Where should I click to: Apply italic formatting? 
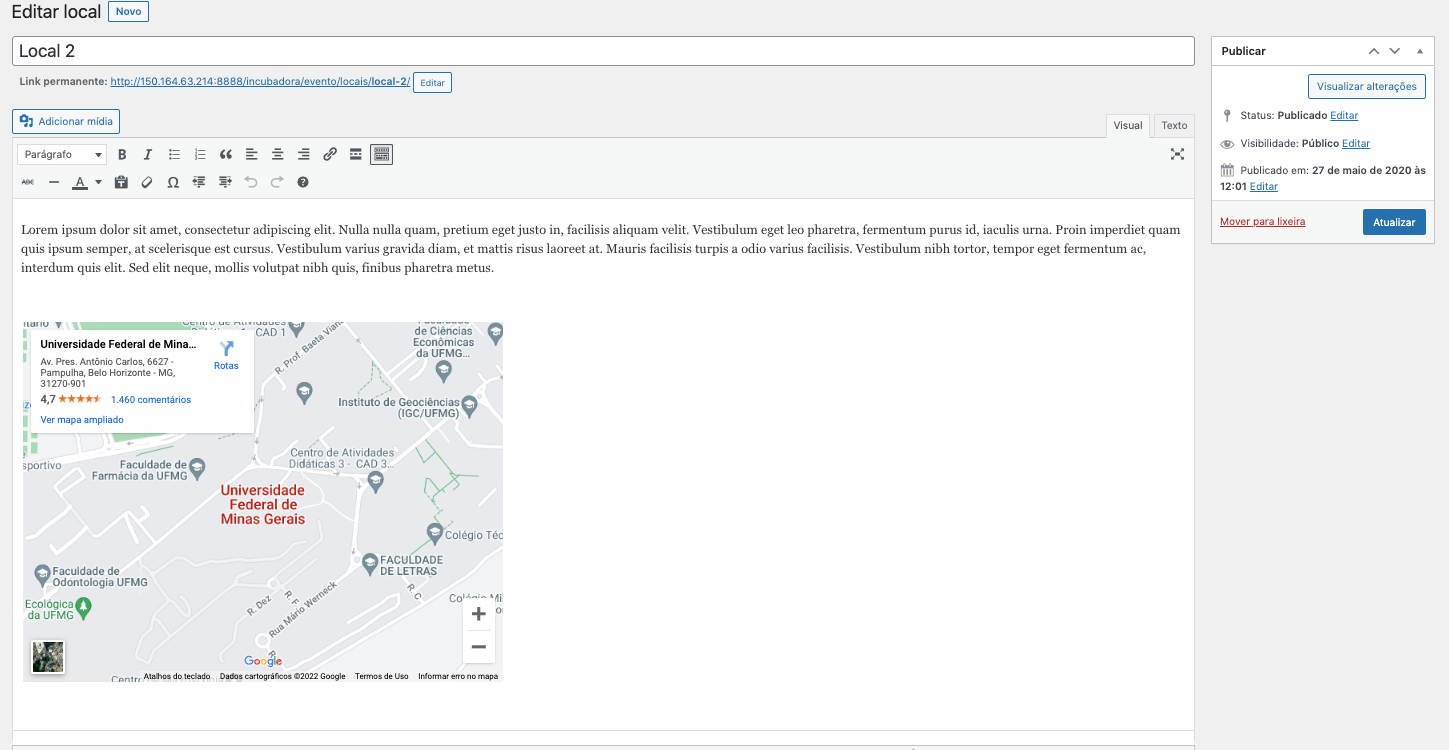tap(148, 155)
